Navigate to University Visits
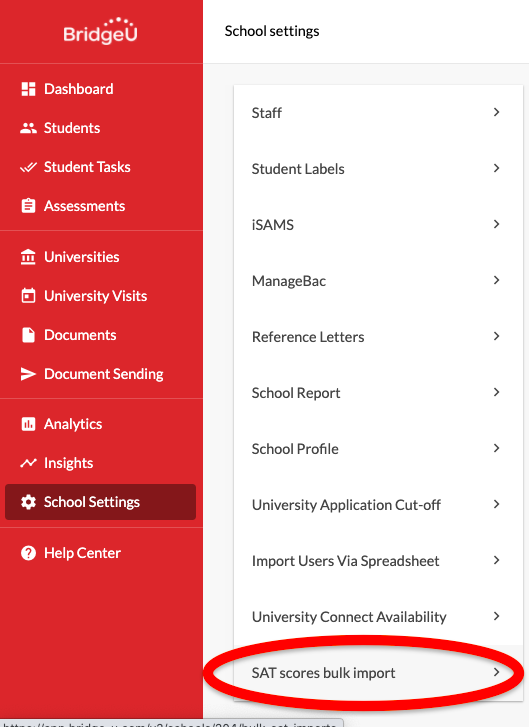 coord(96,296)
